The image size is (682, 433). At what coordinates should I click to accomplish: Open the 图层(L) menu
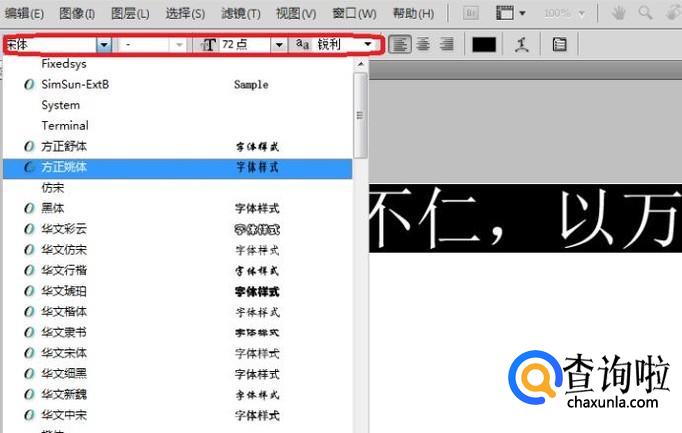pyautogui.click(x=130, y=14)
